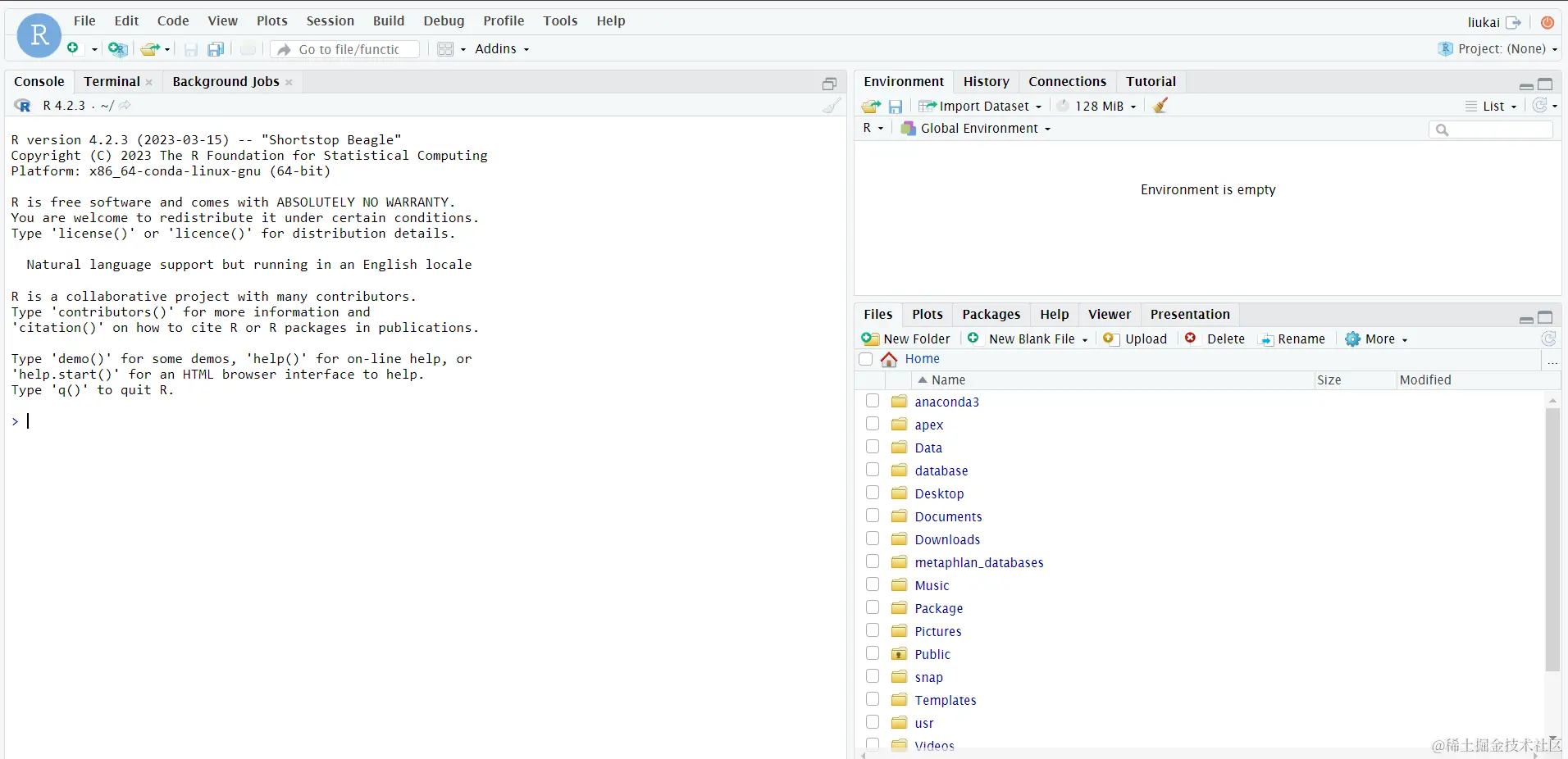The image size is (1568, 759).
Task: Open the Tools menu
Action: point(560,21)
